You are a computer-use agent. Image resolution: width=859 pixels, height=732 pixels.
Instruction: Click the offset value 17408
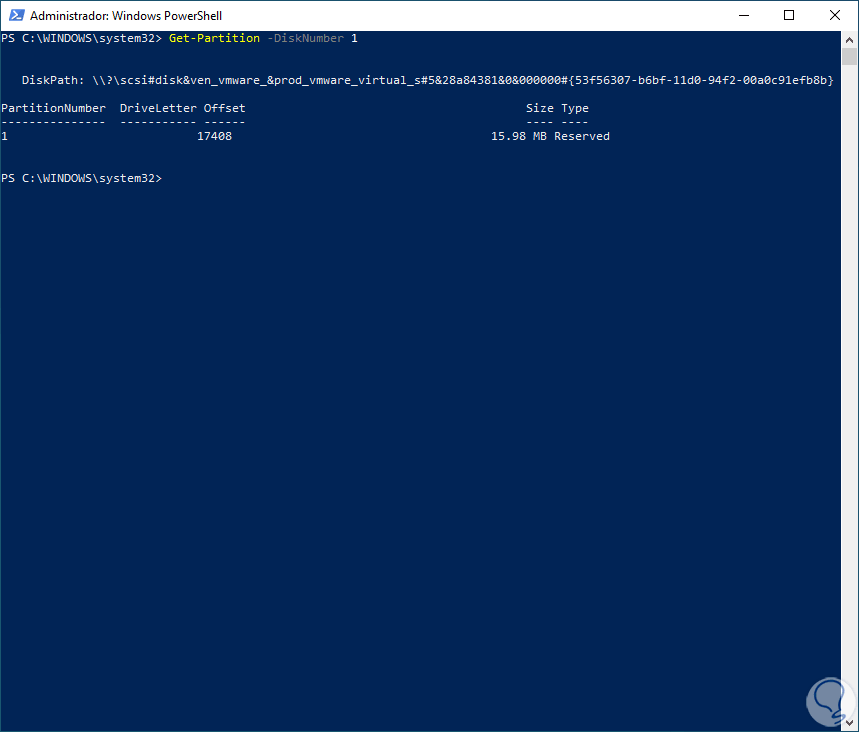(214, 136)
